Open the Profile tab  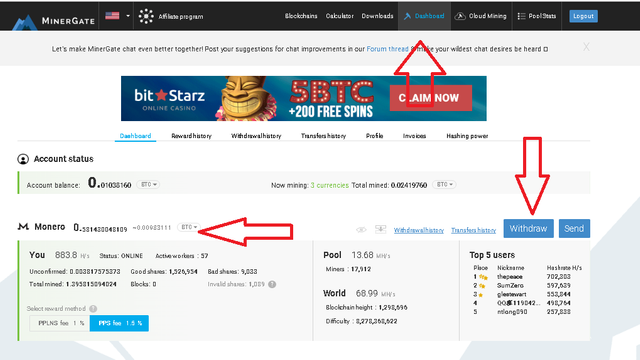pos(374,136)
